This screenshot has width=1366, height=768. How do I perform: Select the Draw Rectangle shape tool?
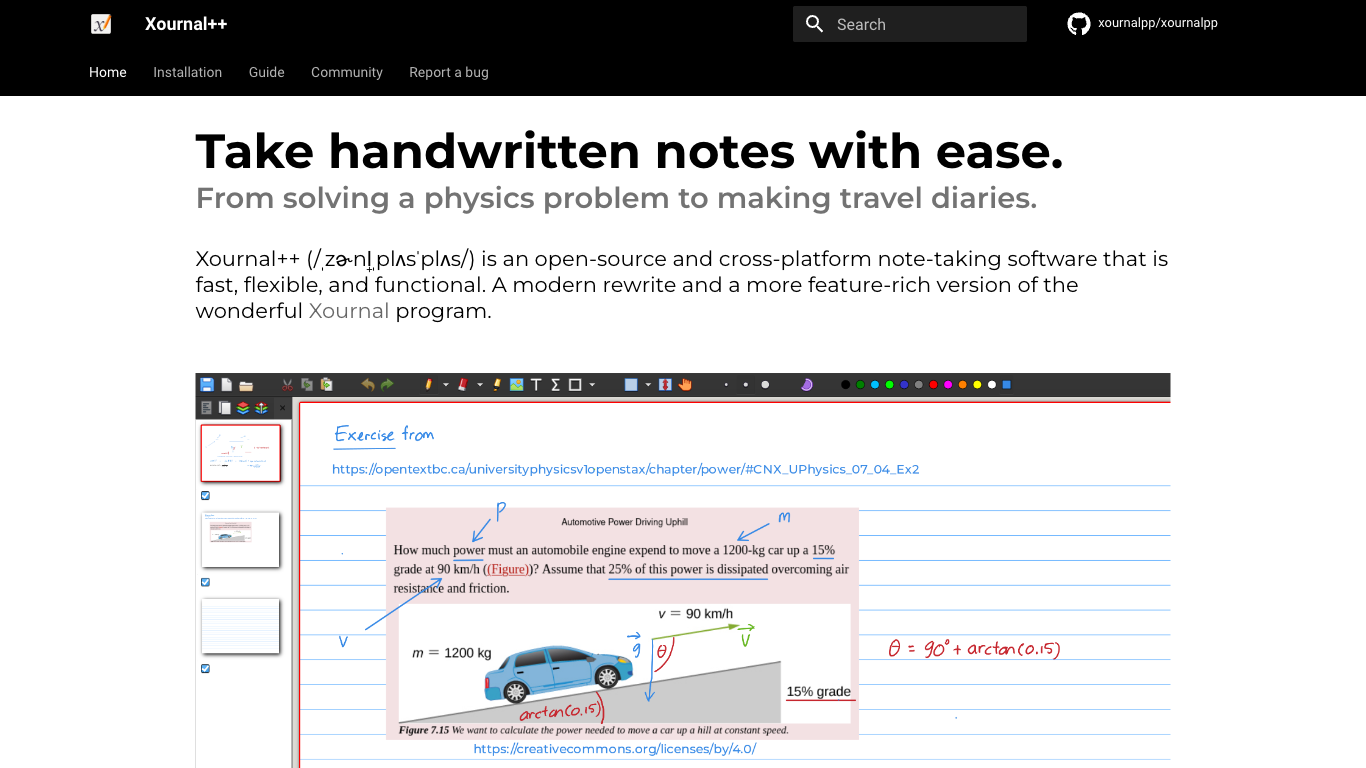(x=575, y=385)
